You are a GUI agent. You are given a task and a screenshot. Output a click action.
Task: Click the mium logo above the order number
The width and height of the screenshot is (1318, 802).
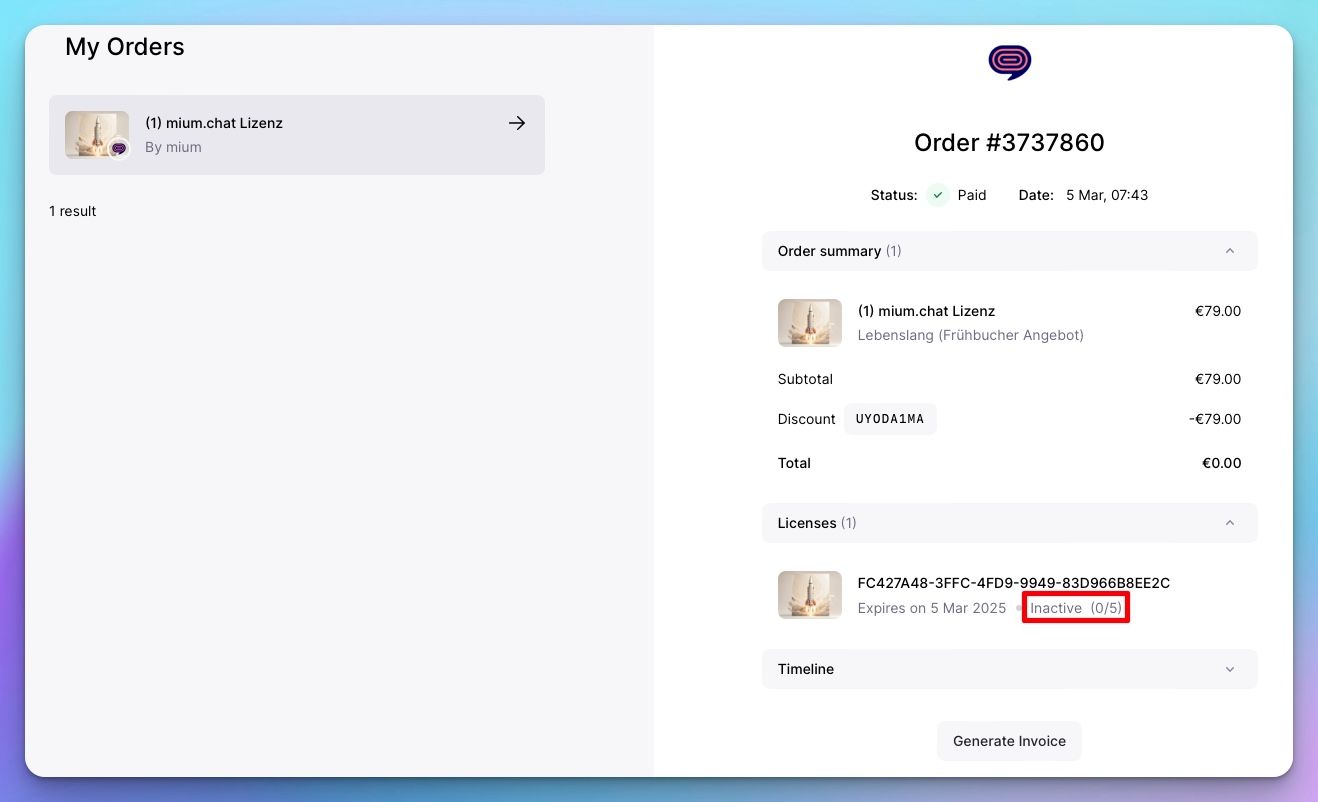coord(1010,62)
